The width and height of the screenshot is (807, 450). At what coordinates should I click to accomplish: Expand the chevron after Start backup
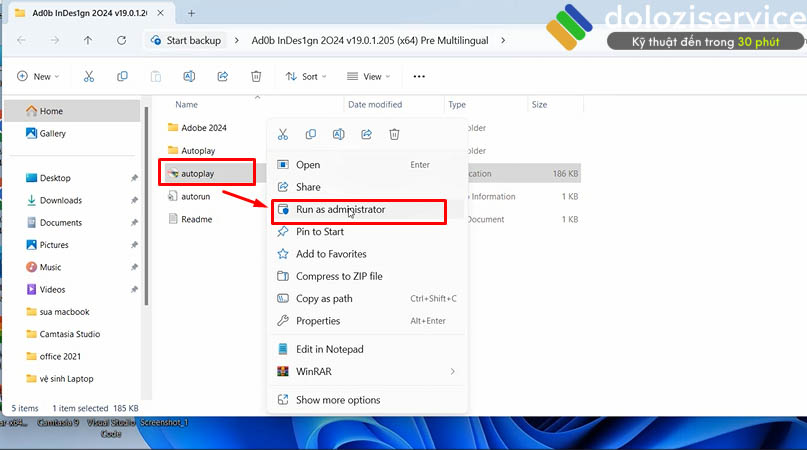(x=236, y=40)
